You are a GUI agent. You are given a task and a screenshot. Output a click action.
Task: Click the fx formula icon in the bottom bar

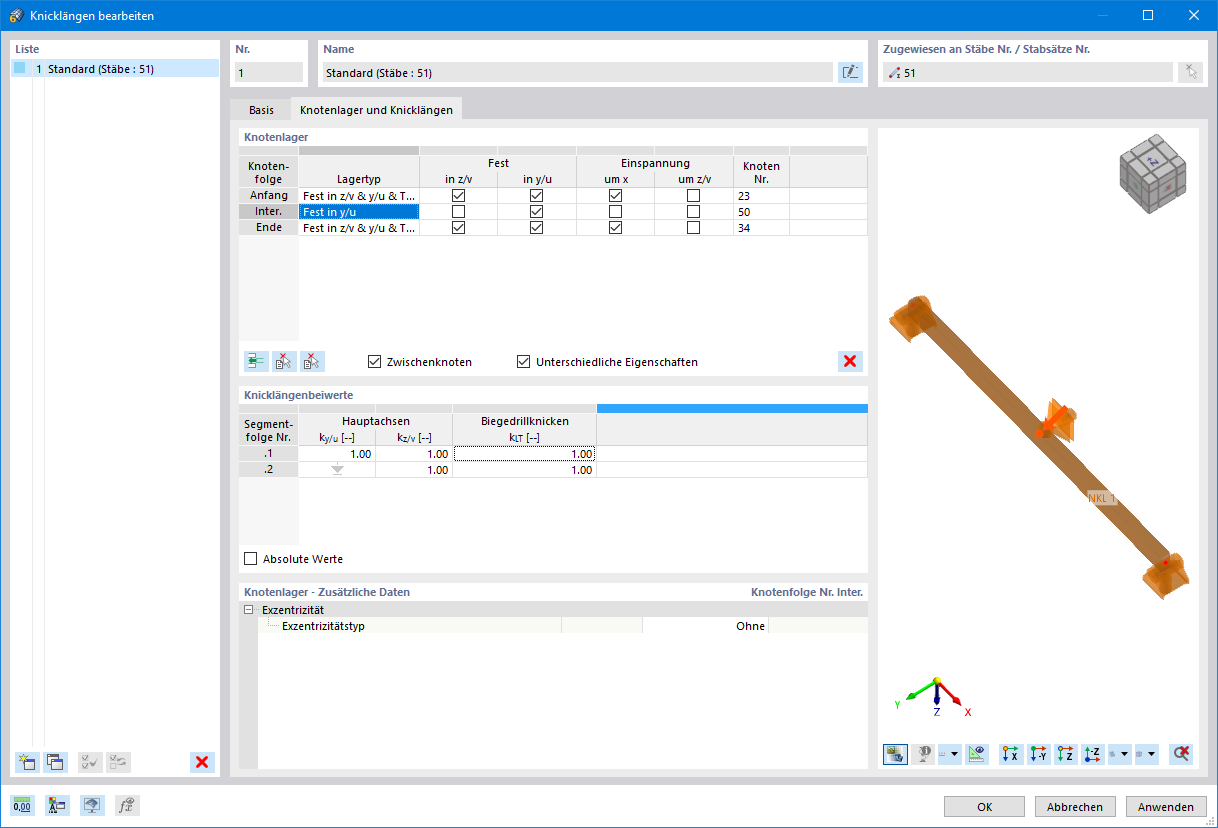click(x=127, y=806)
